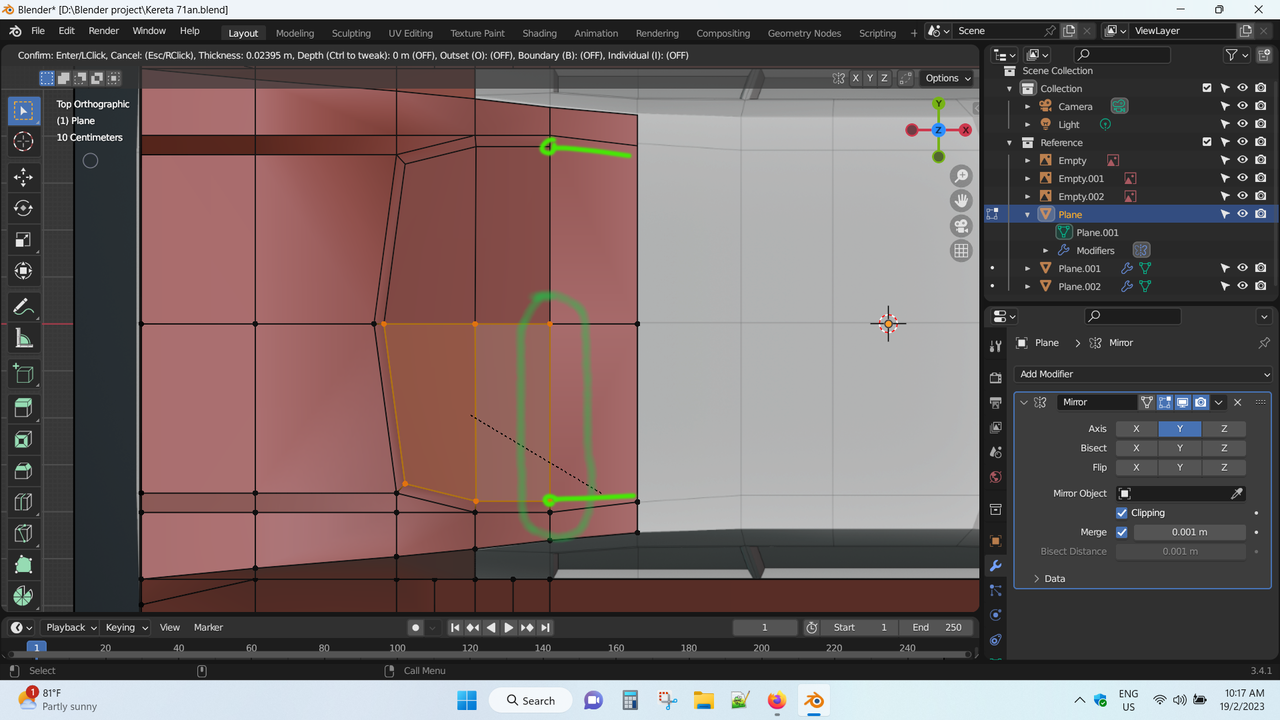
Task: Click the camera view icon in viewport
Action: click(x=961, y=225)
